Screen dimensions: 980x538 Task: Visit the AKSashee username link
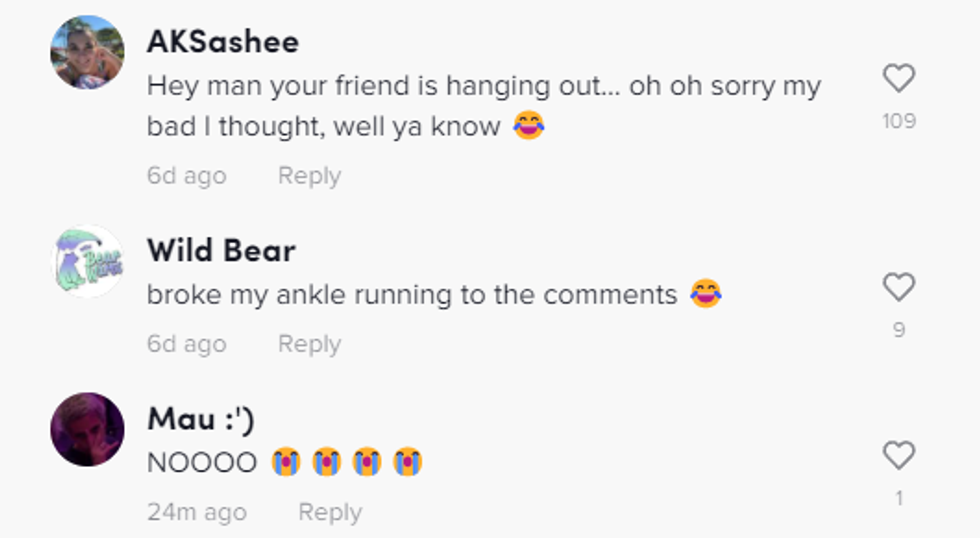tap(223, 42)
